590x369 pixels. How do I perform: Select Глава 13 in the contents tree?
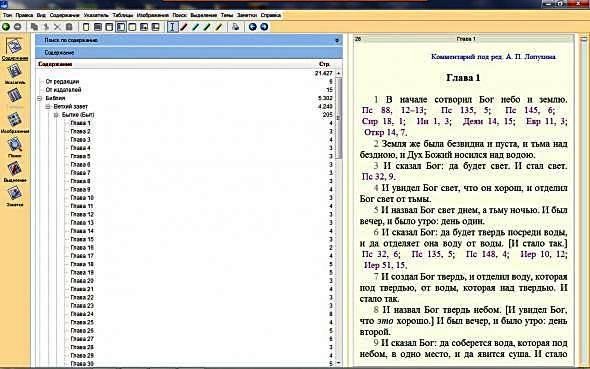(82, 222)
